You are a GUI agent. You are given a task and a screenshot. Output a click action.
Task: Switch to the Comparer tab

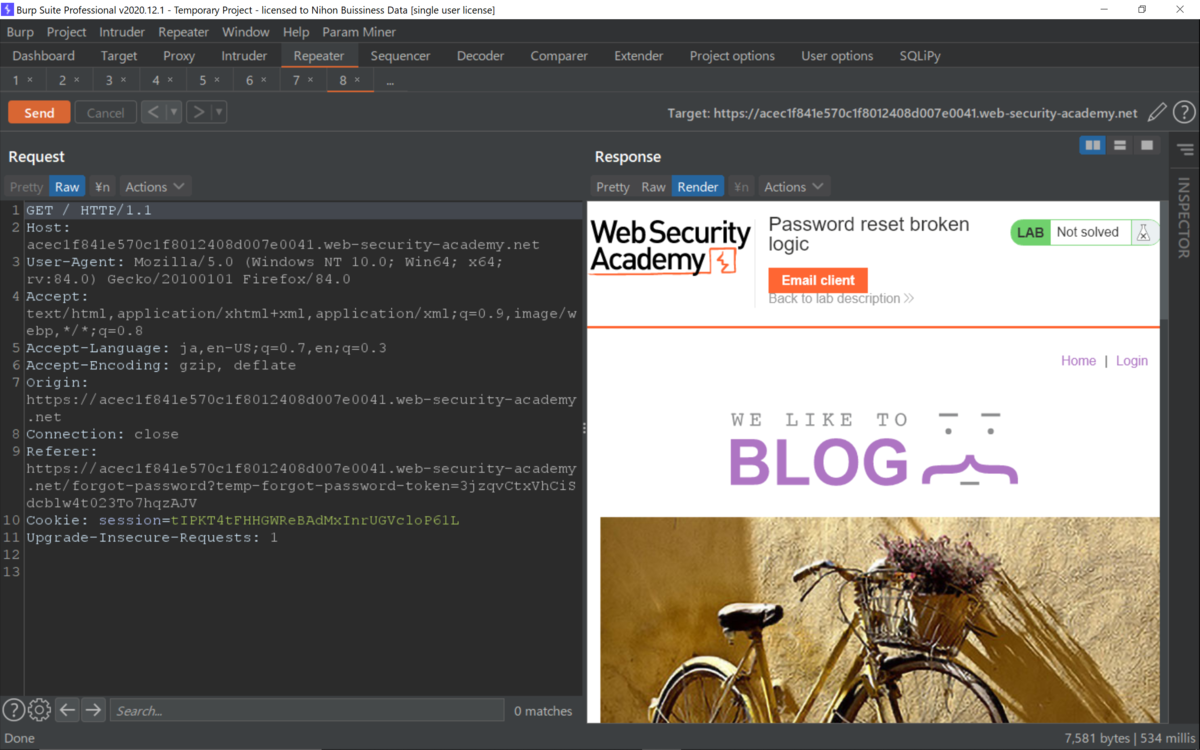[559, 56]
